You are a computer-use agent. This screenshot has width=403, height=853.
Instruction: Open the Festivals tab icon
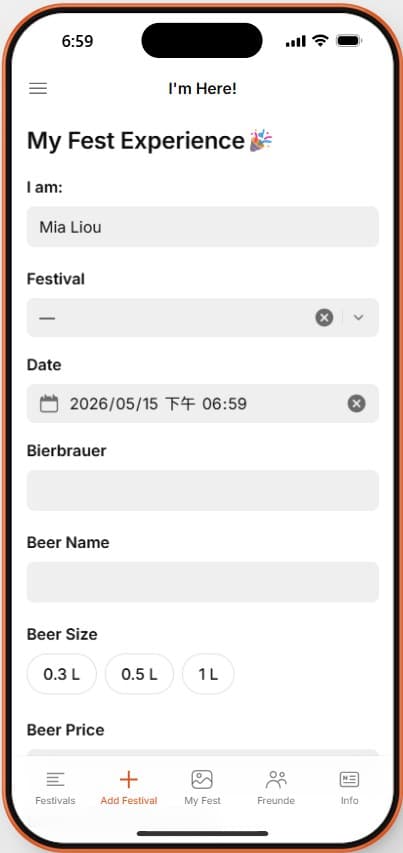(x=55, y=780)
